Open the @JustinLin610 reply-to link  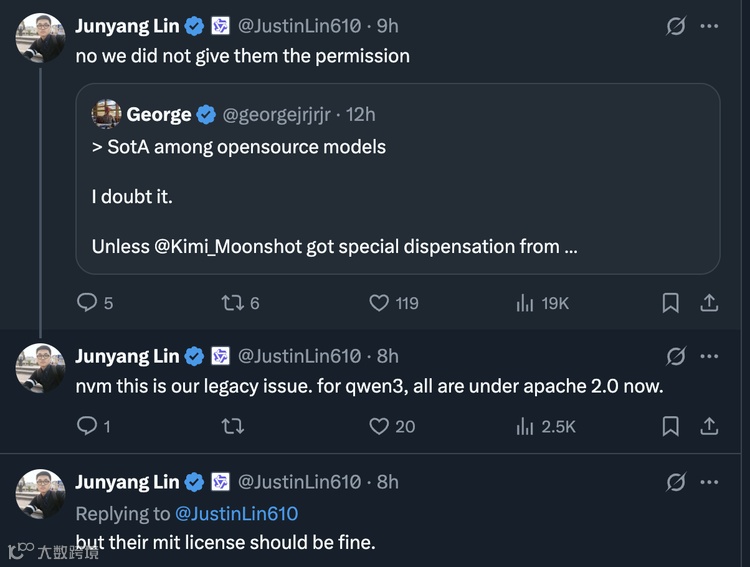236,514
